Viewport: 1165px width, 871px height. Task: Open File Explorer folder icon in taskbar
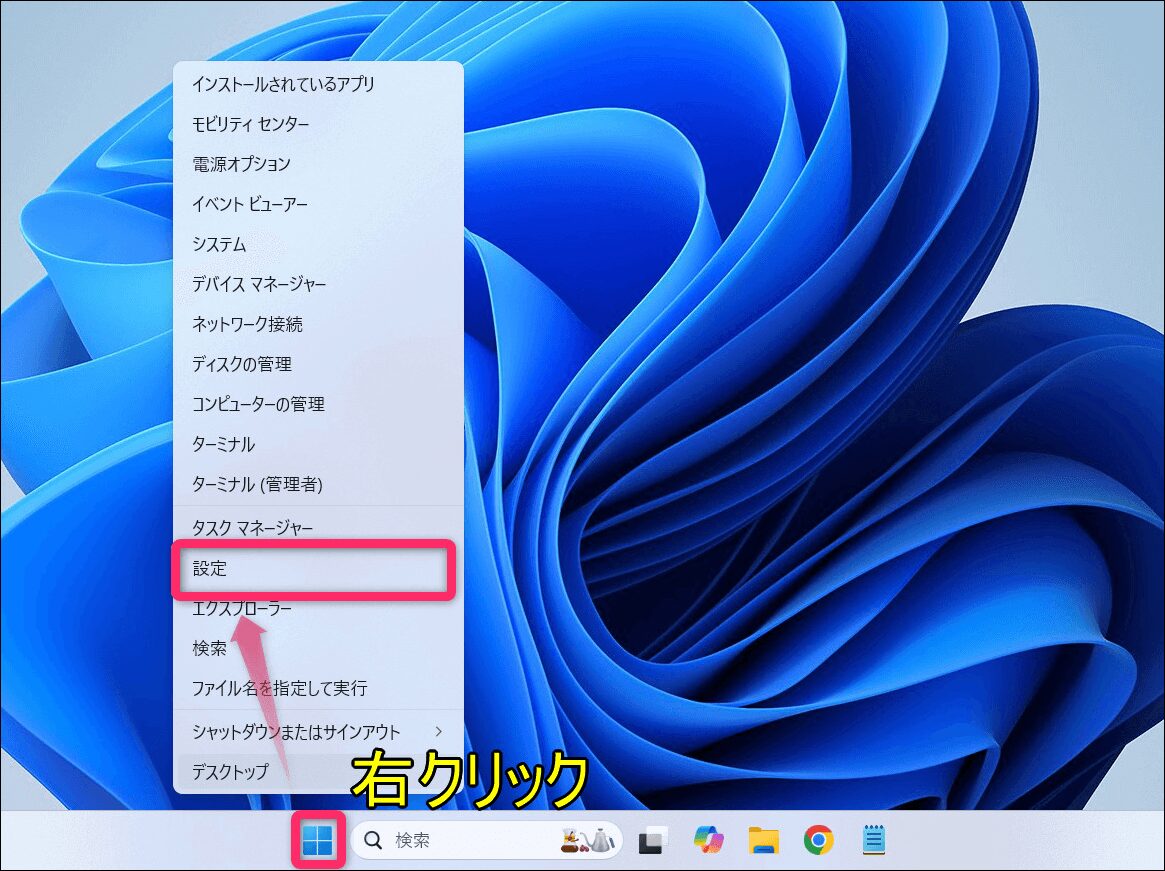click(764, 841)
